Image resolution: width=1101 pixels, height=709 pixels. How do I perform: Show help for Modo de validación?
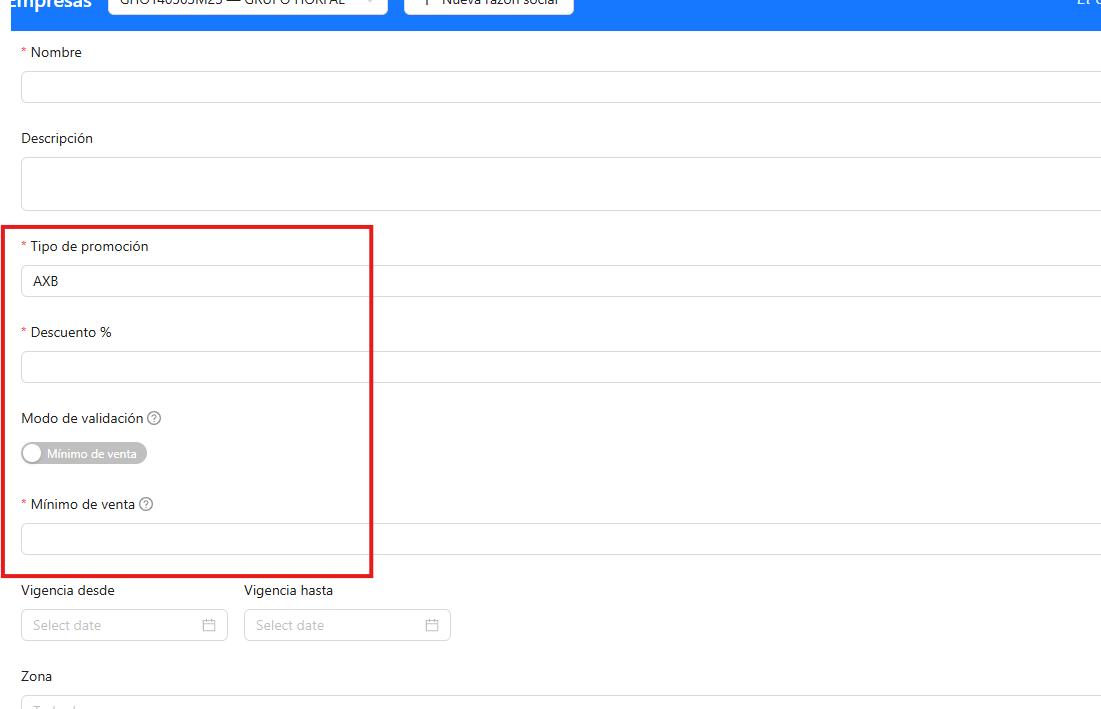[x=154, y=418]
